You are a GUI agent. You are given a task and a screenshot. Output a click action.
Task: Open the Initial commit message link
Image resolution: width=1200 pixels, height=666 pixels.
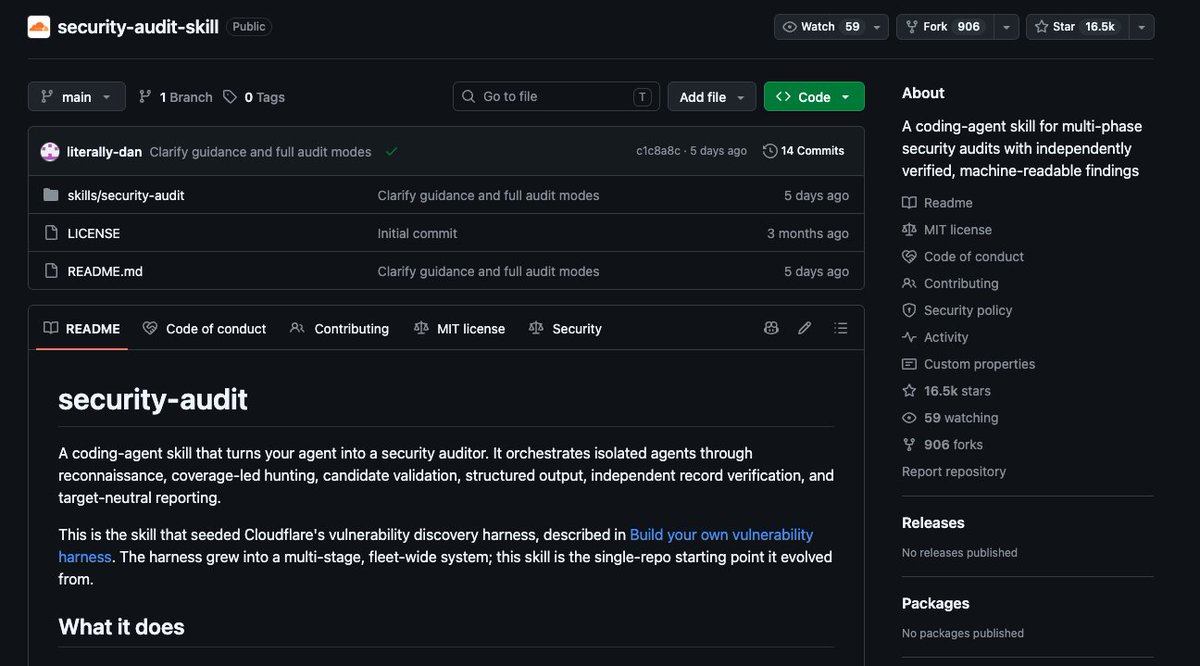417,233
